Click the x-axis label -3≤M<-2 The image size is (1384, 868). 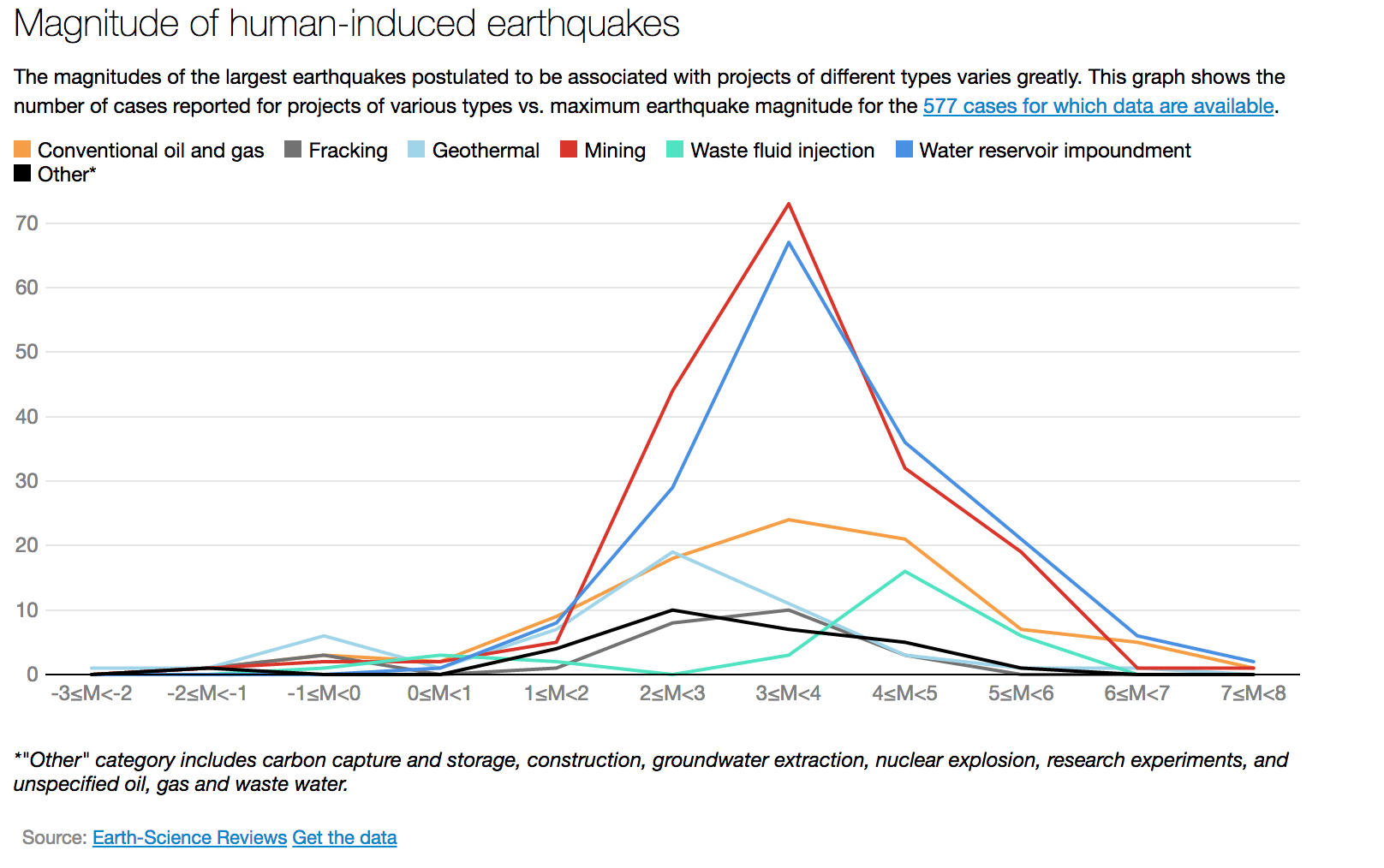(x=92, y=693)
